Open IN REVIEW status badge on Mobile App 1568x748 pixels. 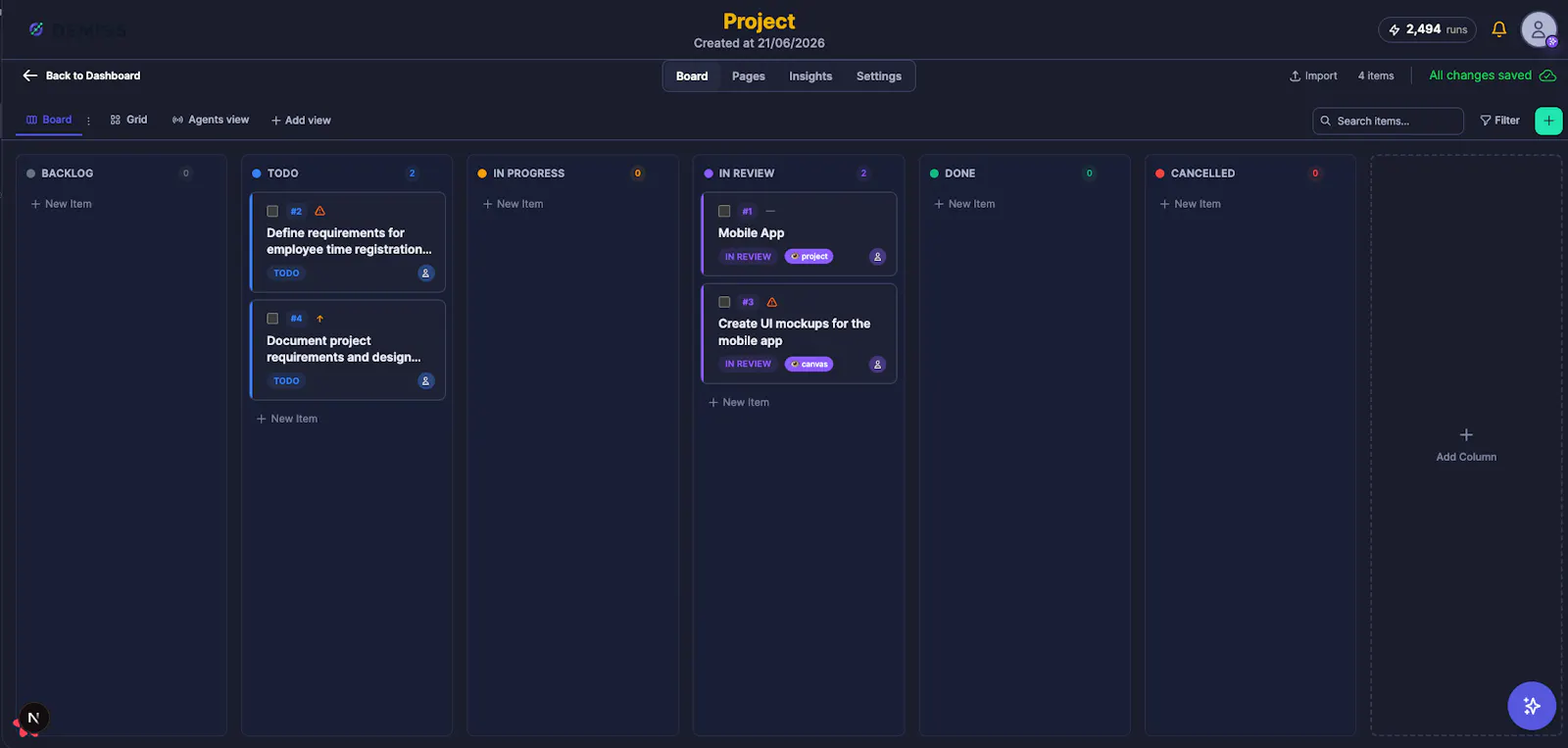(x=748, y=257)
